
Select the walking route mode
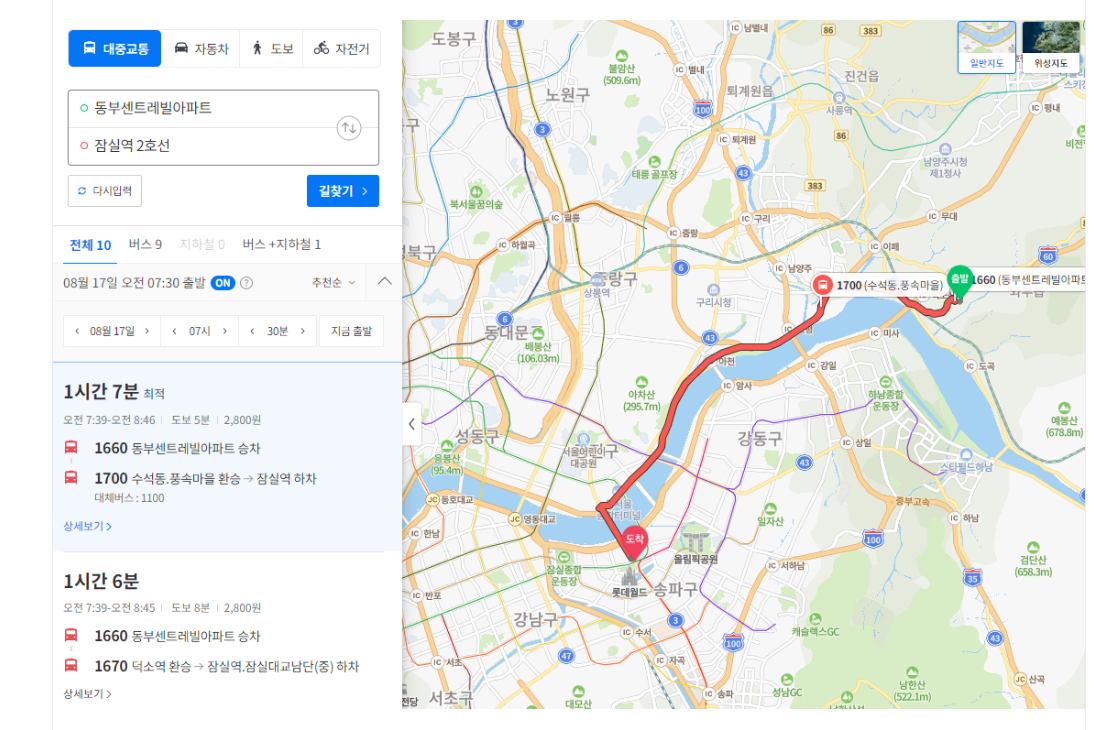(x=271, y=48)
